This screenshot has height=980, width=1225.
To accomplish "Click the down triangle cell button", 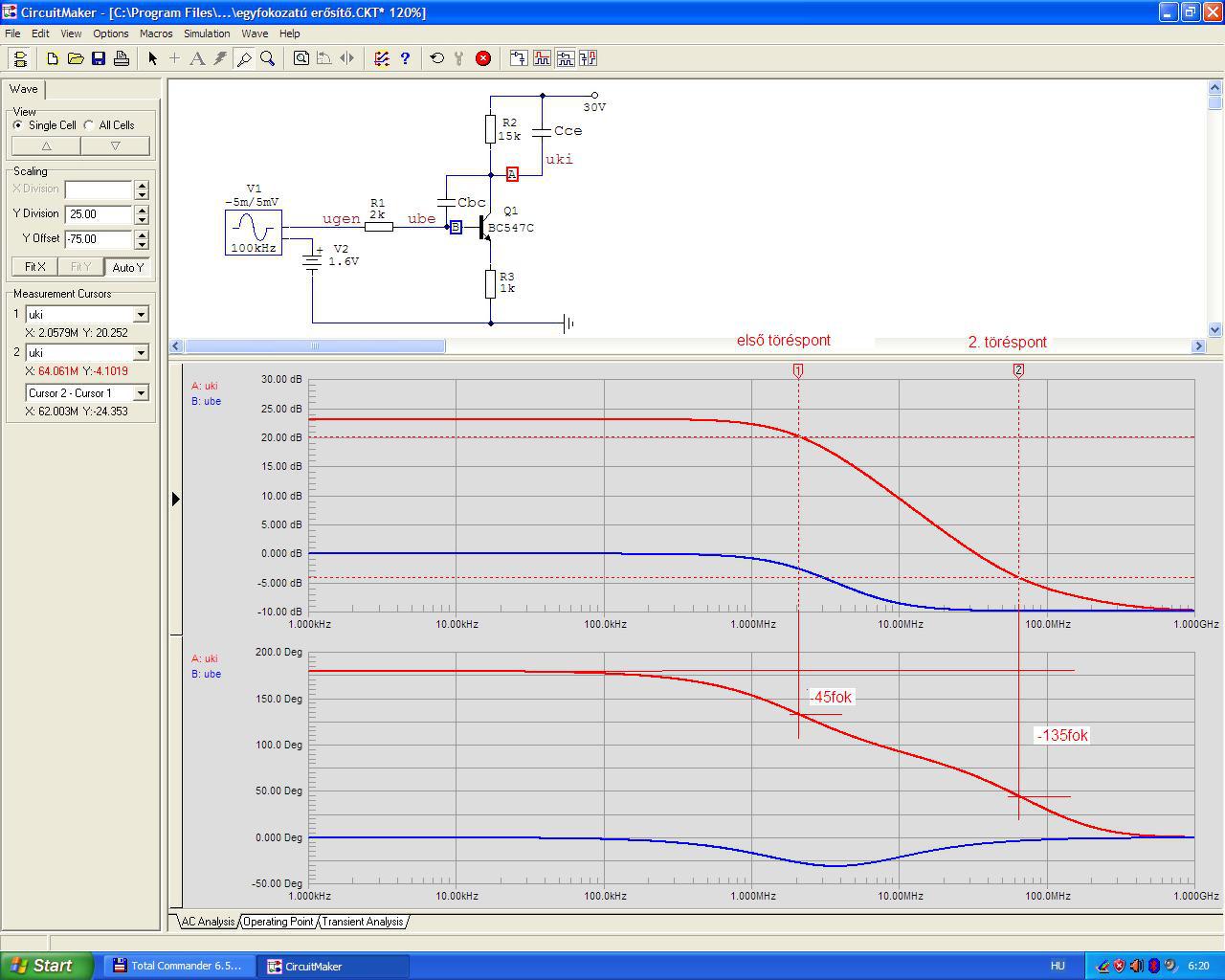I will tap(116, 146).
